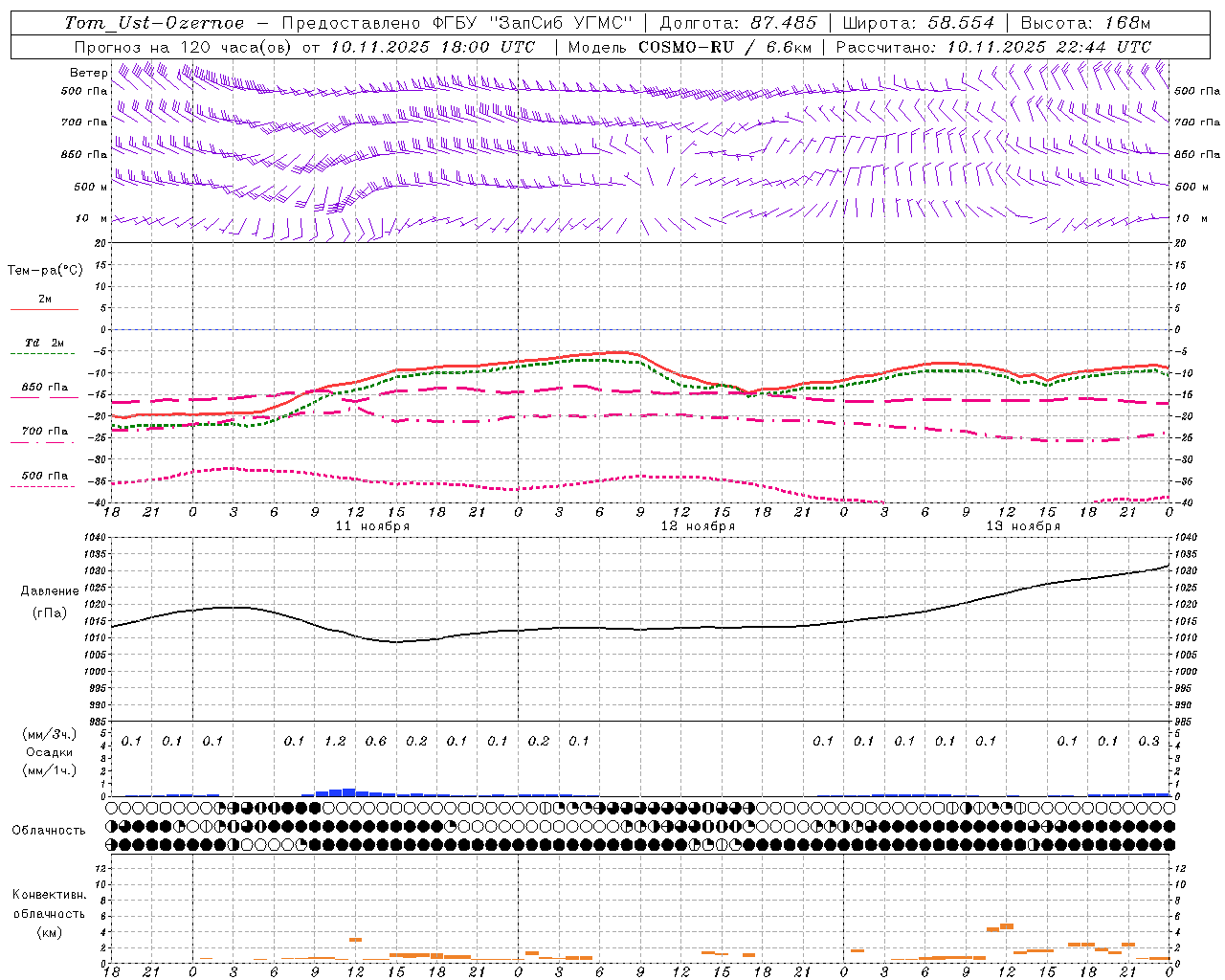
Task: Select the start time '10.11.2025 18:00 UTC'
Action: [x=433, y=47]
